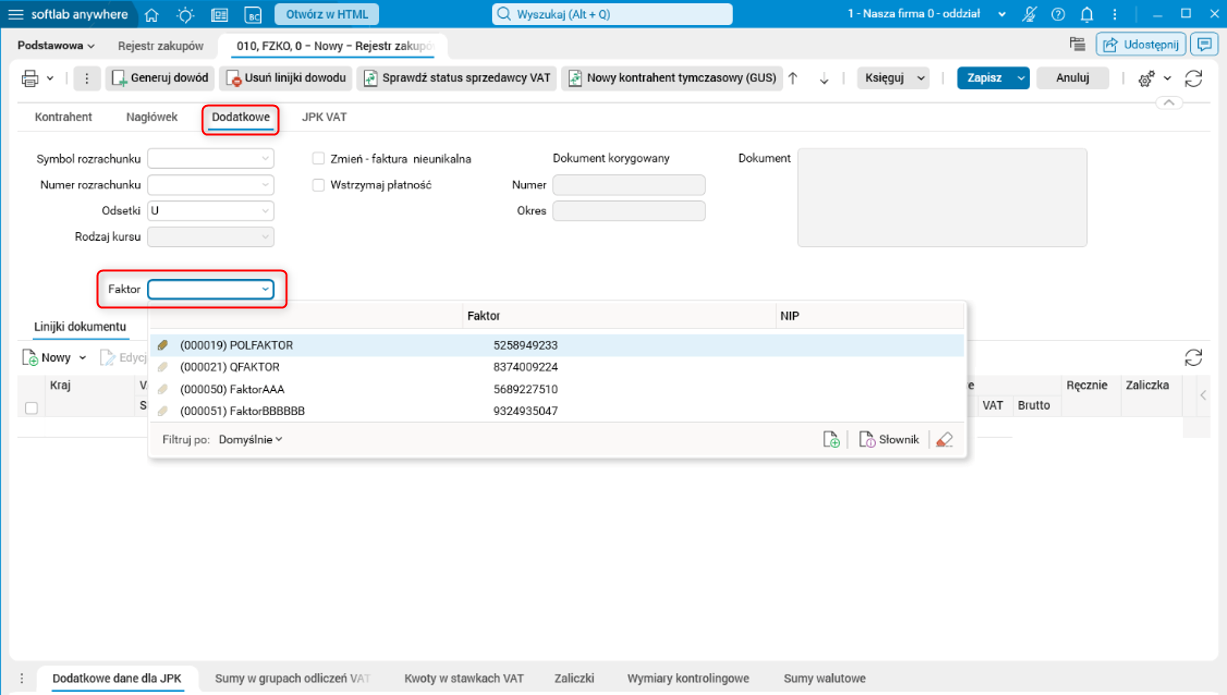Open the Księguj dropdown button
Image resolution: width=1227 pixels, height=695 pixels.
[894, 78]
